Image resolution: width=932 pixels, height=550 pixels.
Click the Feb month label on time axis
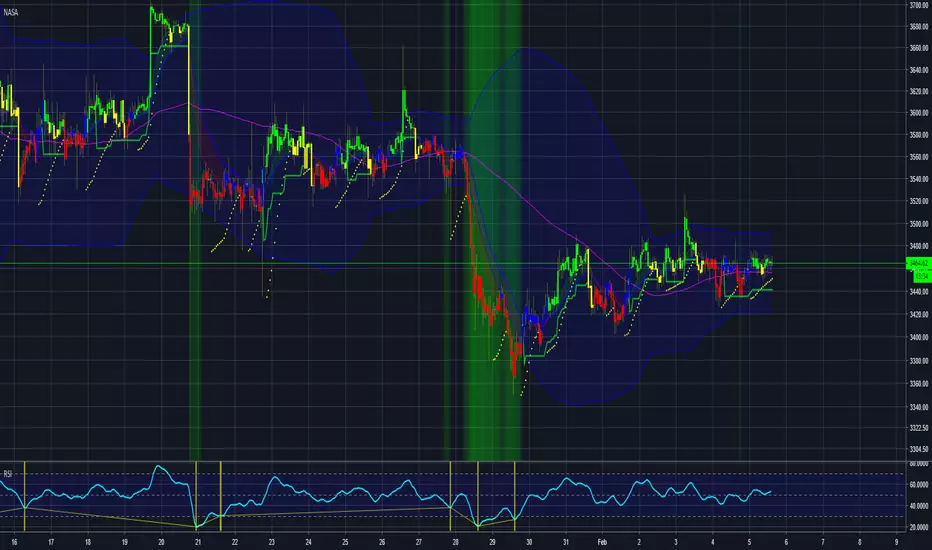click(x=602, y=542)
